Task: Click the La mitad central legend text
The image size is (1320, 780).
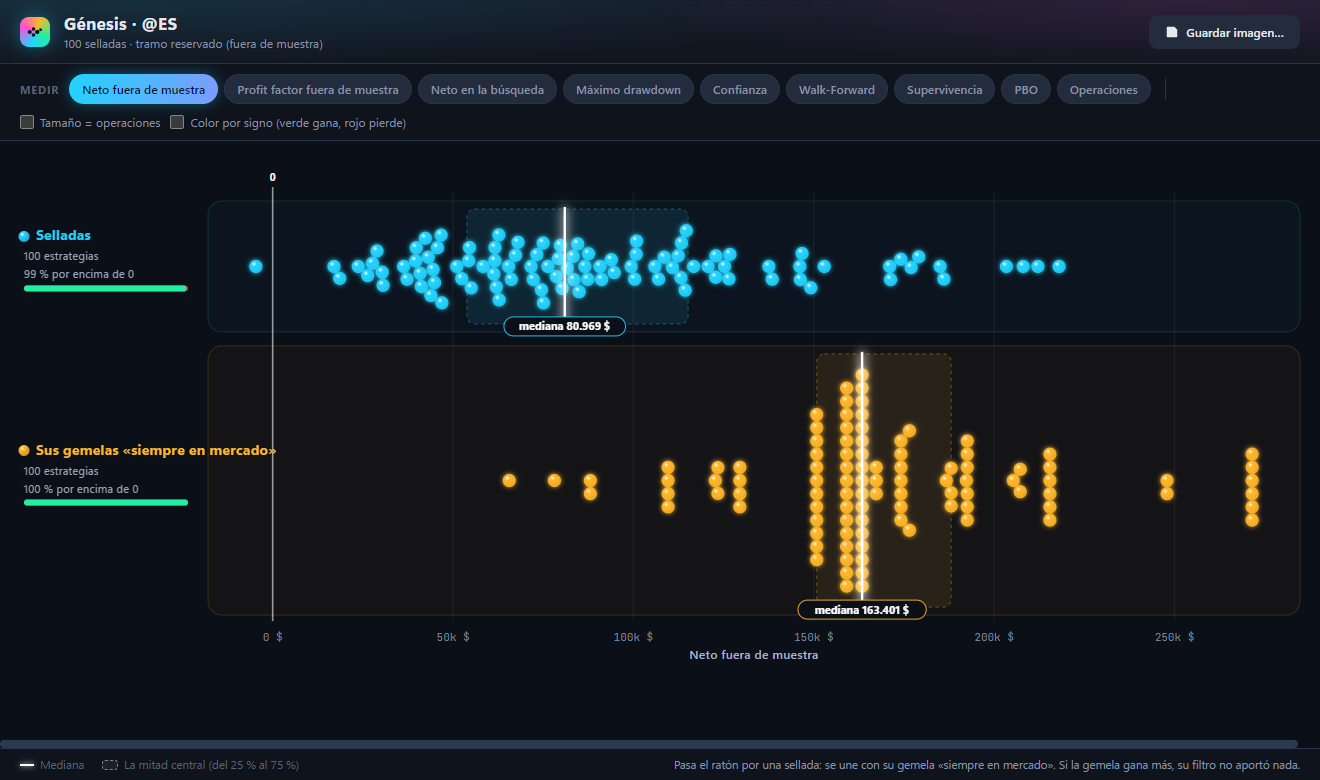Action: tap(211, 765)
